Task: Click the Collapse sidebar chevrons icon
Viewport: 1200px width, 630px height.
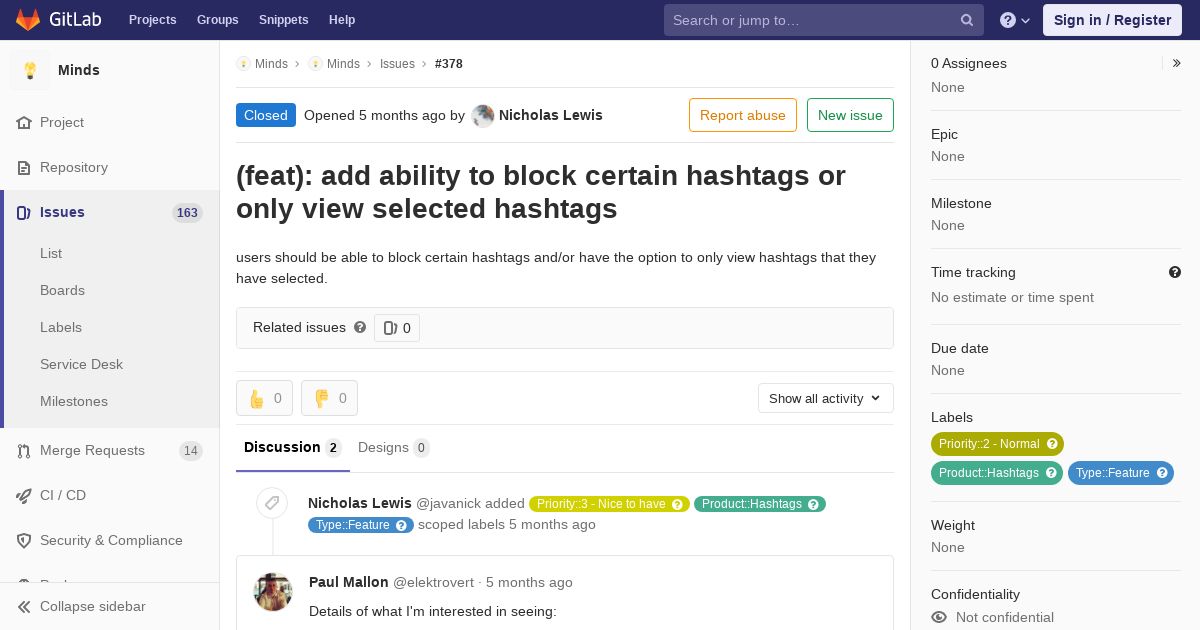Action: click(x=24, y=607)
